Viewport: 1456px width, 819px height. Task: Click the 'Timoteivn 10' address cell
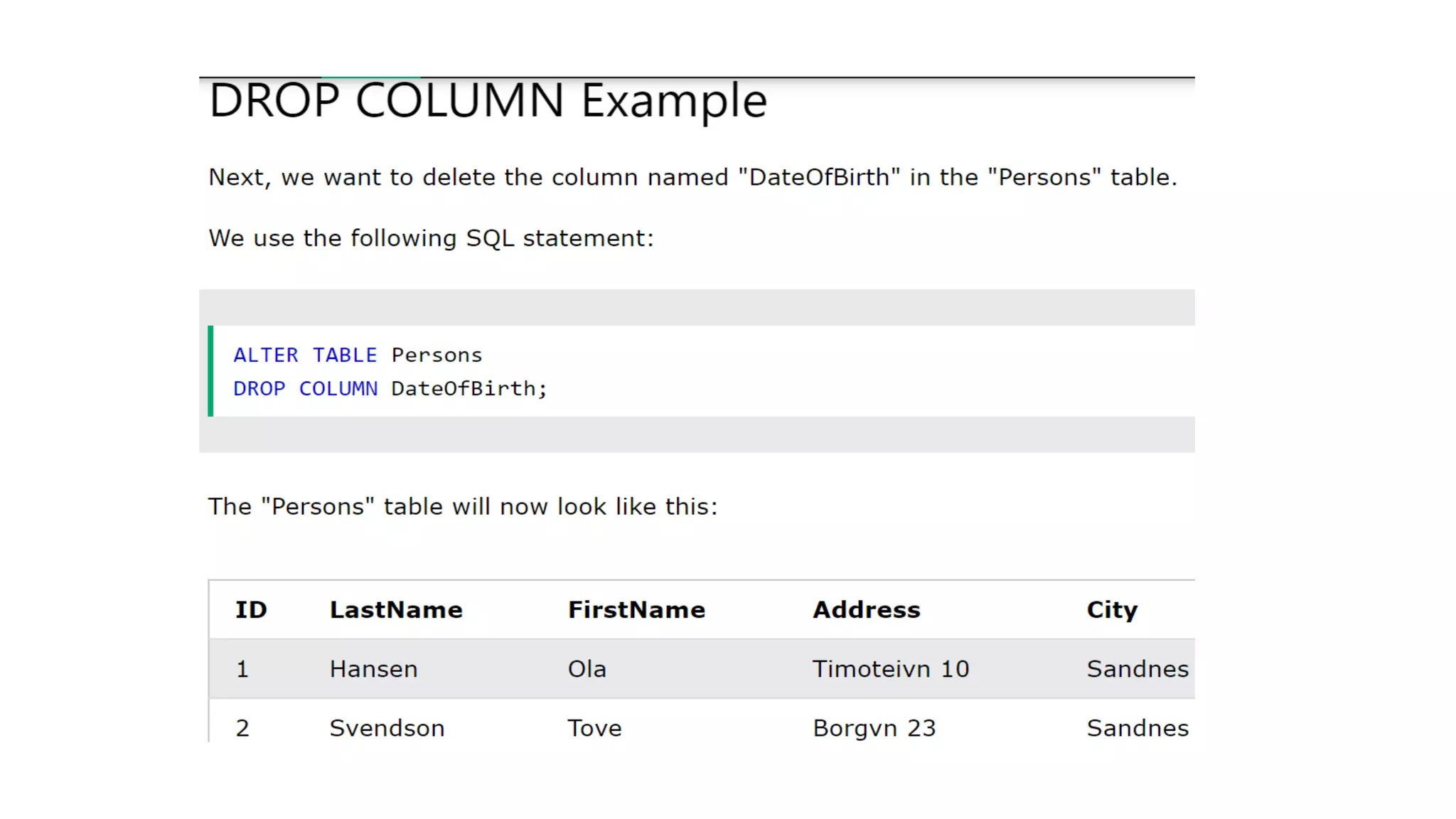(891, 669)
